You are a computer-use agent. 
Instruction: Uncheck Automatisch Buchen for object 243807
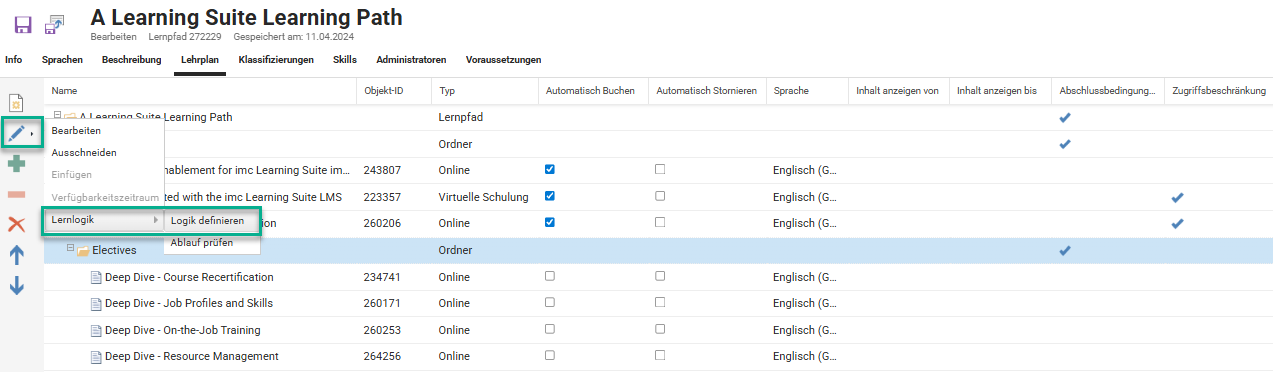(550, 169)
